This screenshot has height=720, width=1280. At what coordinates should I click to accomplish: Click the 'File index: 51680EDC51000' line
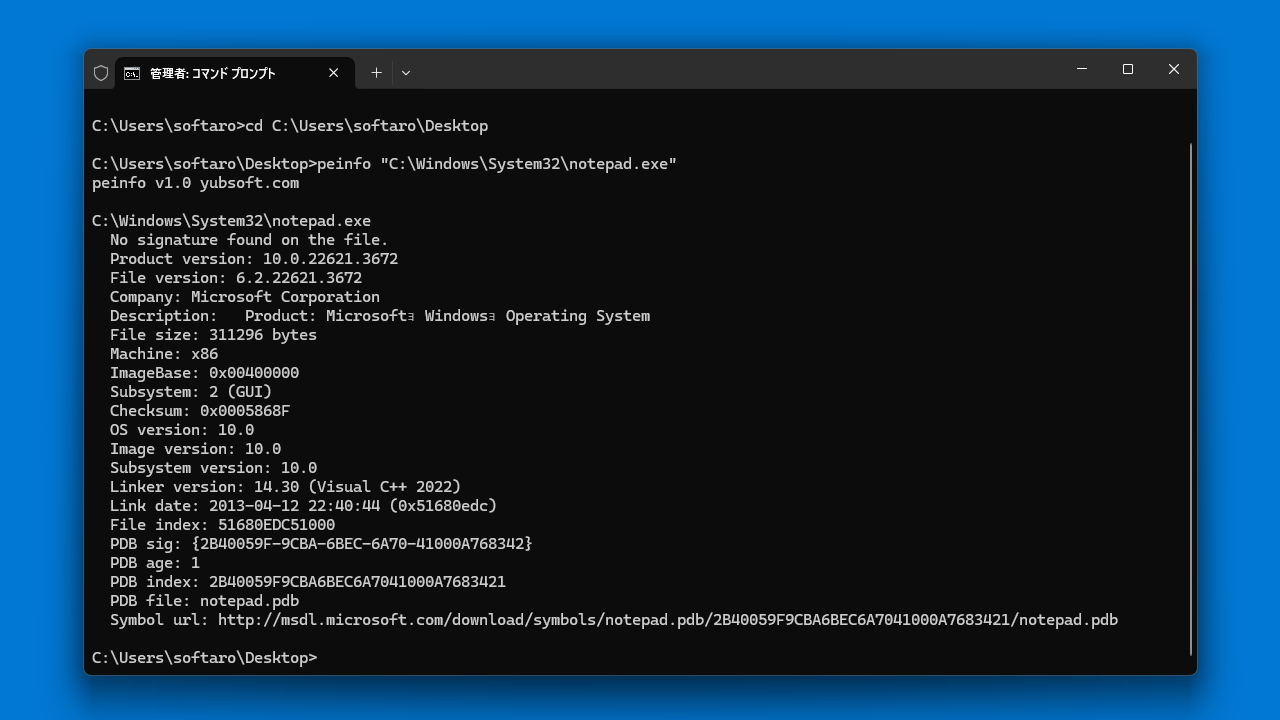pyautogui.click(x=222, y=525)
